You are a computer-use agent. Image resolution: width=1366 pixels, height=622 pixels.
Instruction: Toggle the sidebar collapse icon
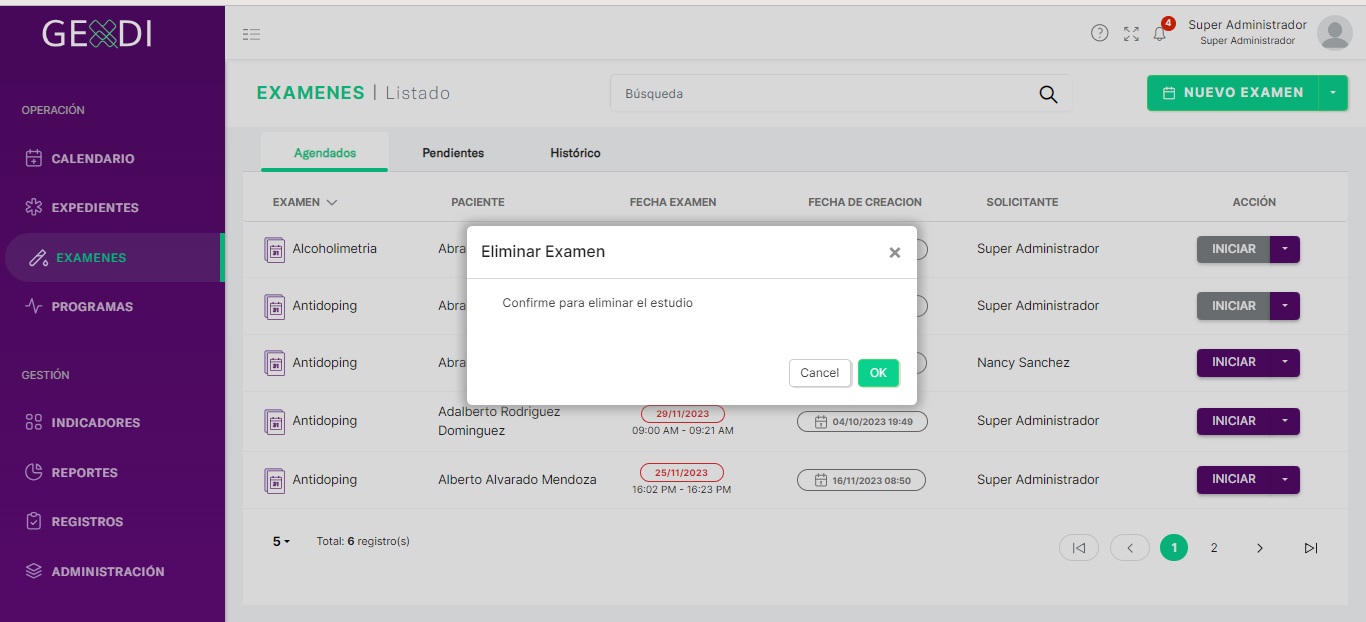click(x=251, y=34)
